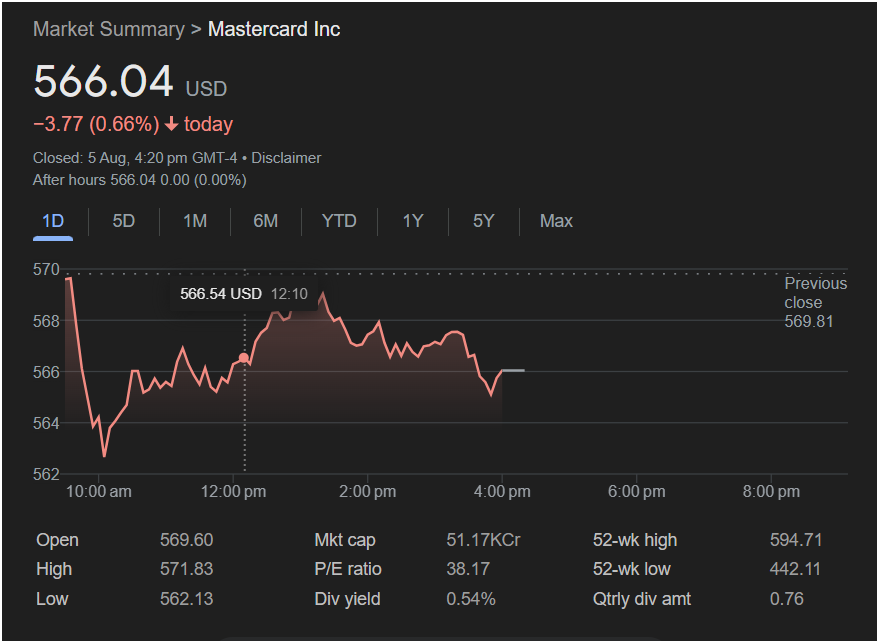Open the Market Summary breadcrumb link
The width and height of the screenshot is (879, 643).
pyautogui.click(x=109, y=29)
